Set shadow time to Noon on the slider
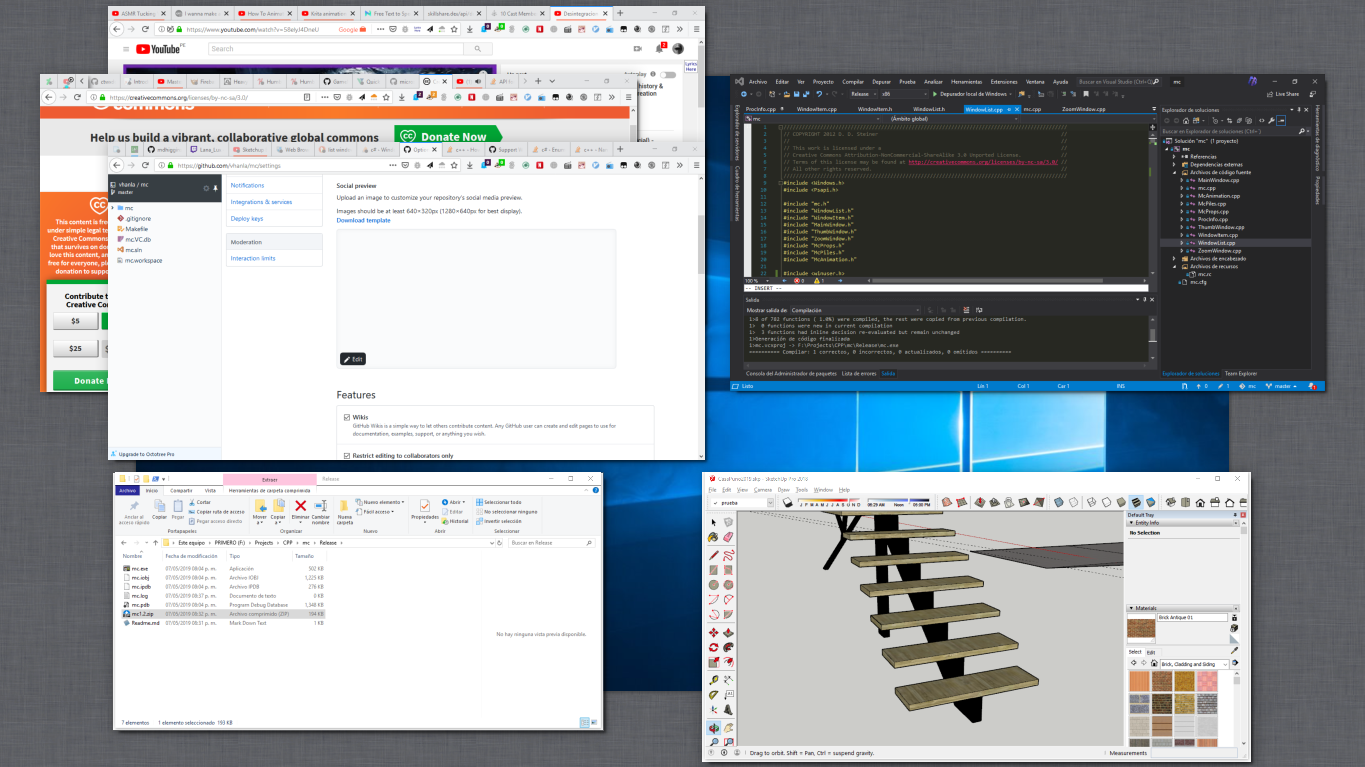Screen dimensions: 1365x767 (897, 503)
